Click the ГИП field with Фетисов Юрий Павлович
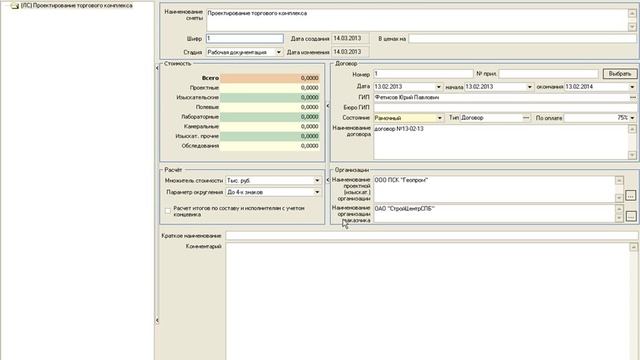The height and width of the screenshot is (360, 640). (x=501, y=98)
